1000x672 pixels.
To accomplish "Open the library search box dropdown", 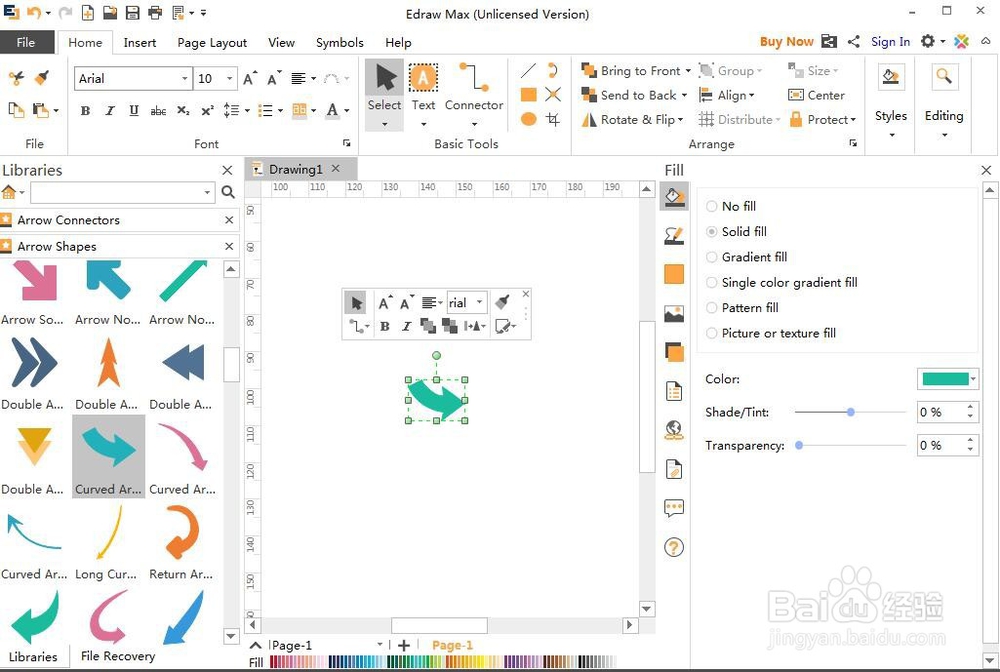I will click(207, 192).
